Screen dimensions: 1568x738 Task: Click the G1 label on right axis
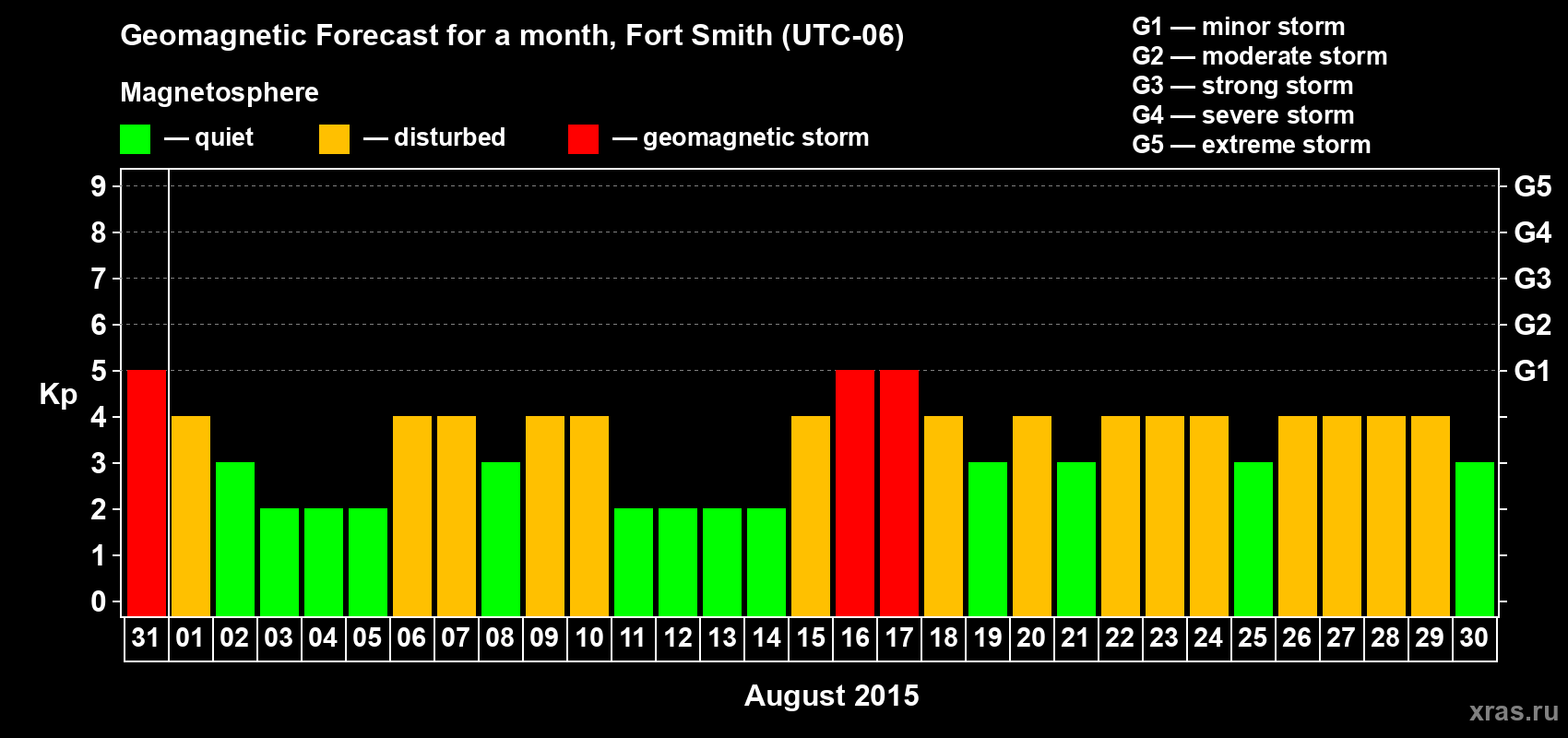(1532, 371)
